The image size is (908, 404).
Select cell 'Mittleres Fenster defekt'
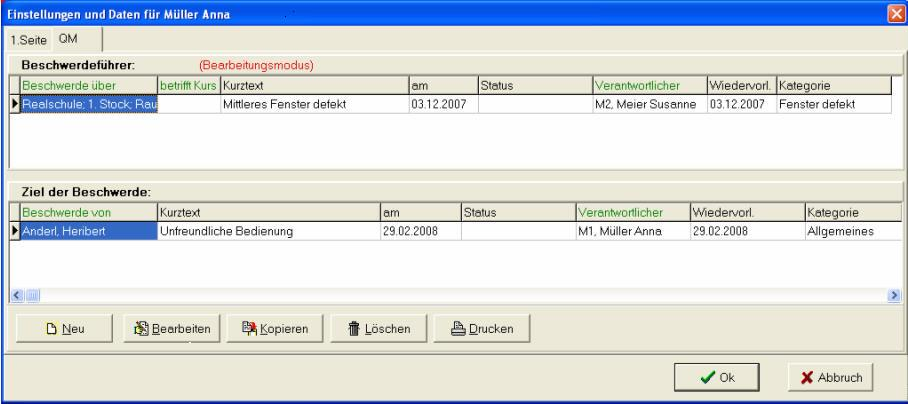[315, 104]
